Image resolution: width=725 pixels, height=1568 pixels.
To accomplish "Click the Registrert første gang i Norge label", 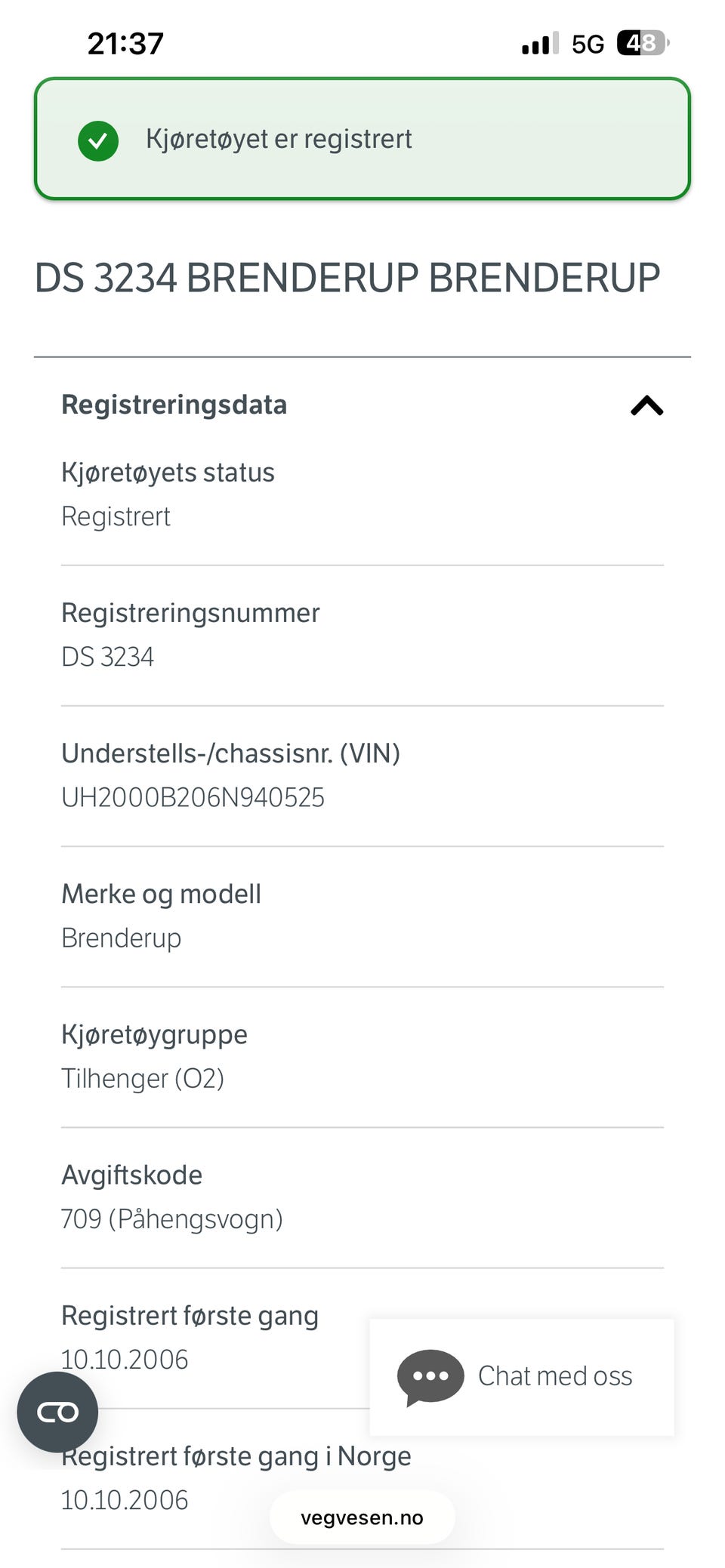I will pos(236,1456).
